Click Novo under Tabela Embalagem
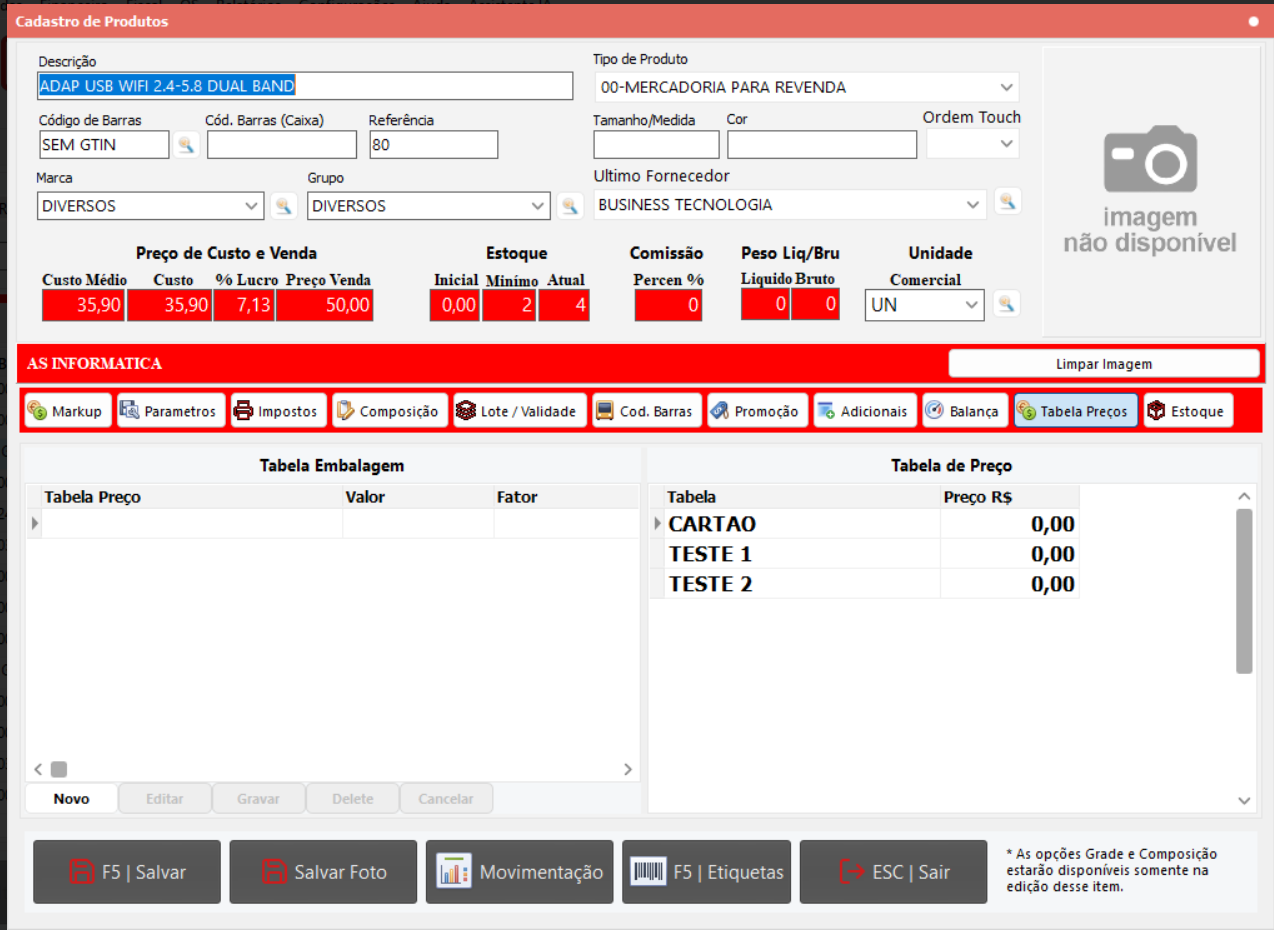The image size is (1274, 930). point(72,799)
